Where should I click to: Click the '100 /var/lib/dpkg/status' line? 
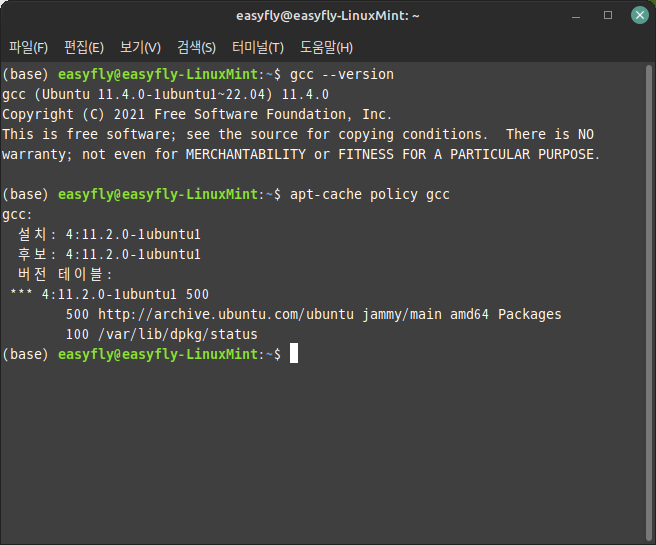(161, 334)
